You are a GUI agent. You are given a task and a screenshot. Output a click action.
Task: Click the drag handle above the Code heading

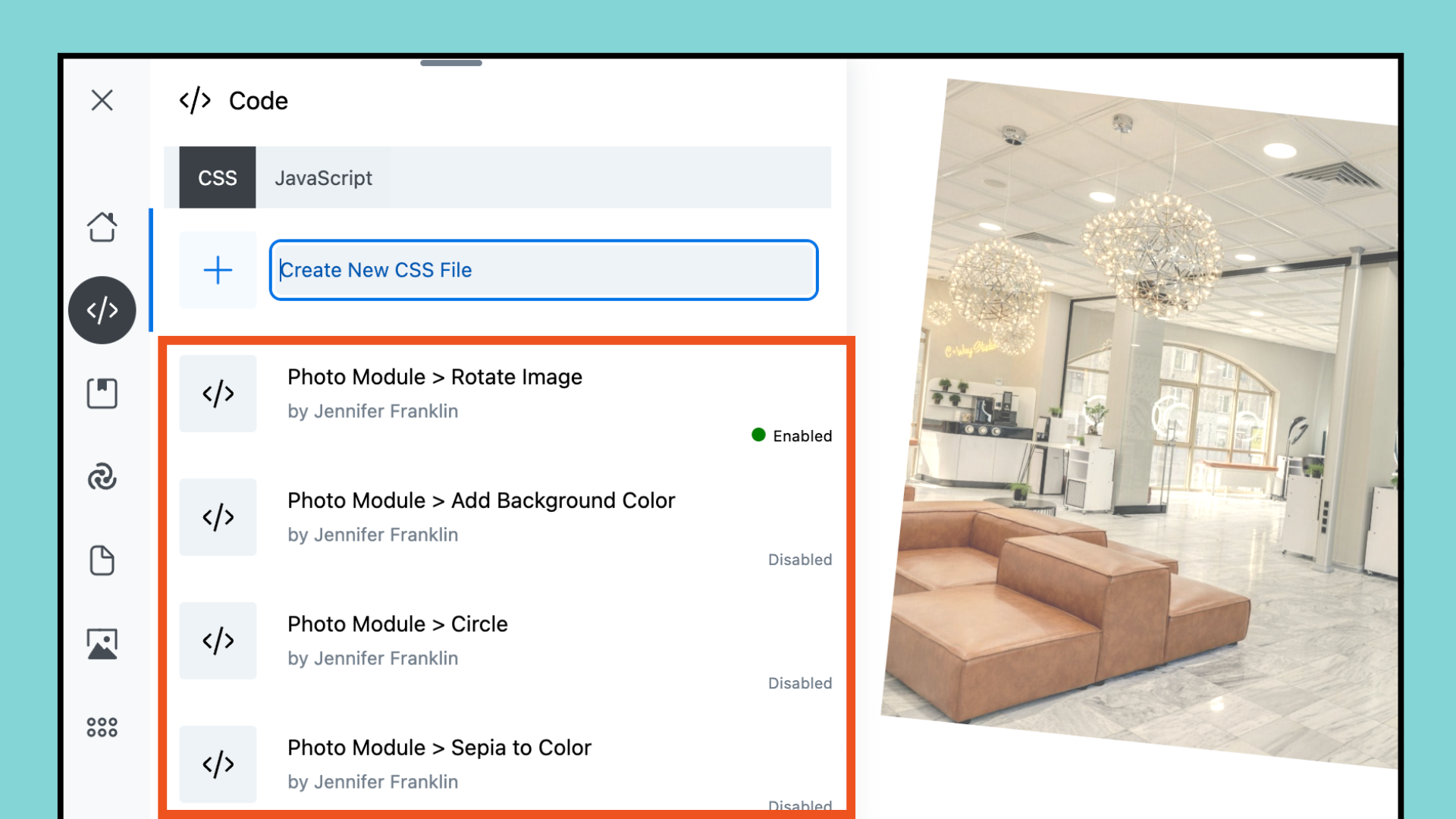pos(451,63)
